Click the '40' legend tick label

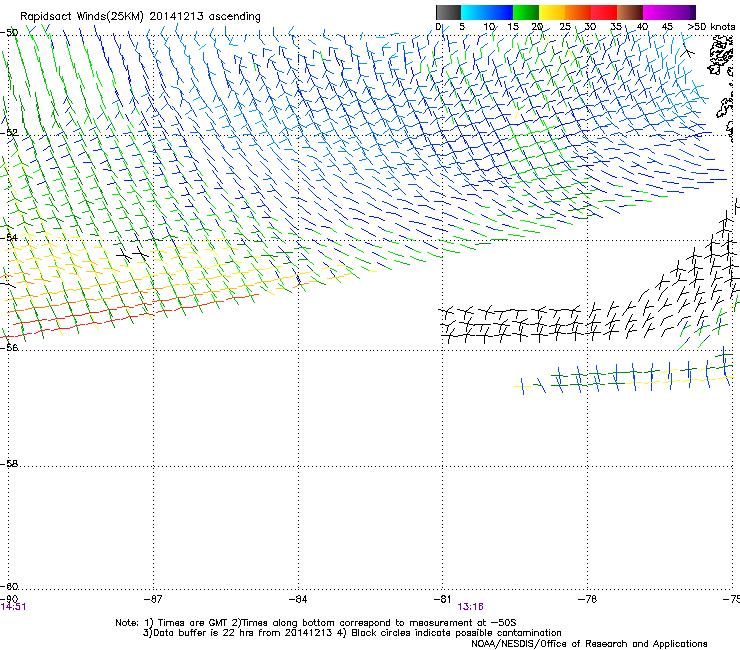click(x=642, y=27)
